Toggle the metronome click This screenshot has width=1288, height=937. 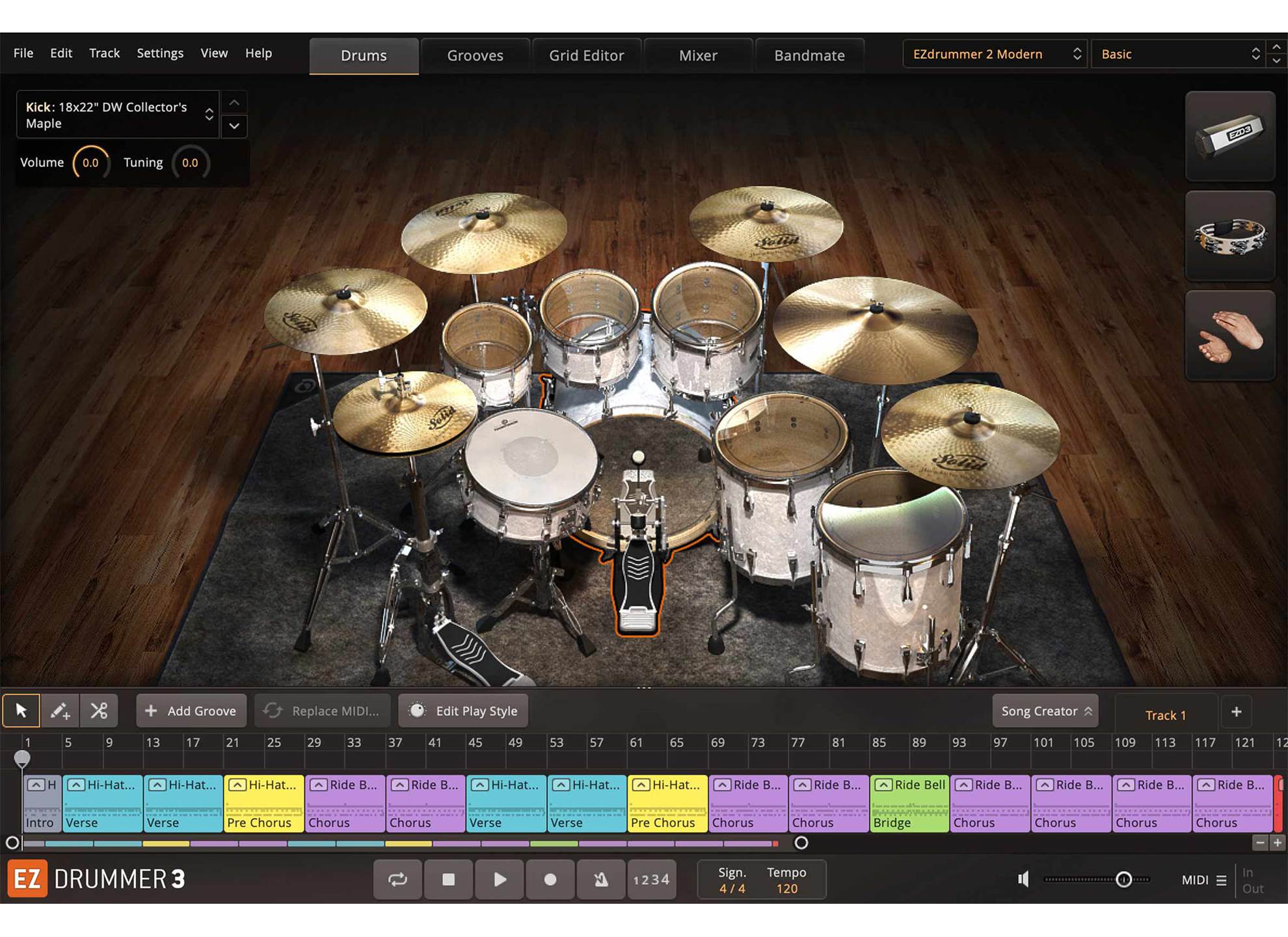point(600,880)
